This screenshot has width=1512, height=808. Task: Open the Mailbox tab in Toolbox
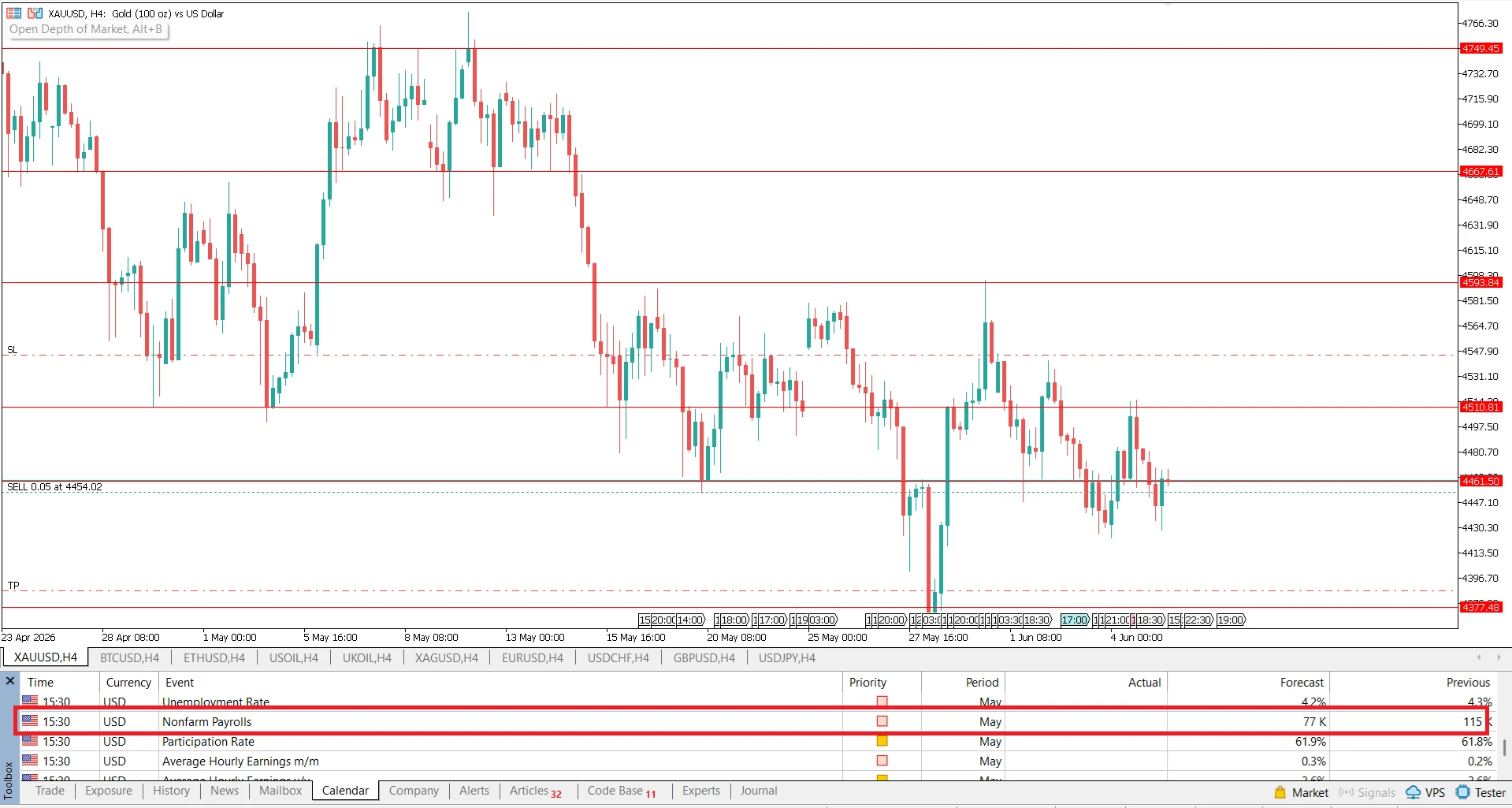[280, 791]
